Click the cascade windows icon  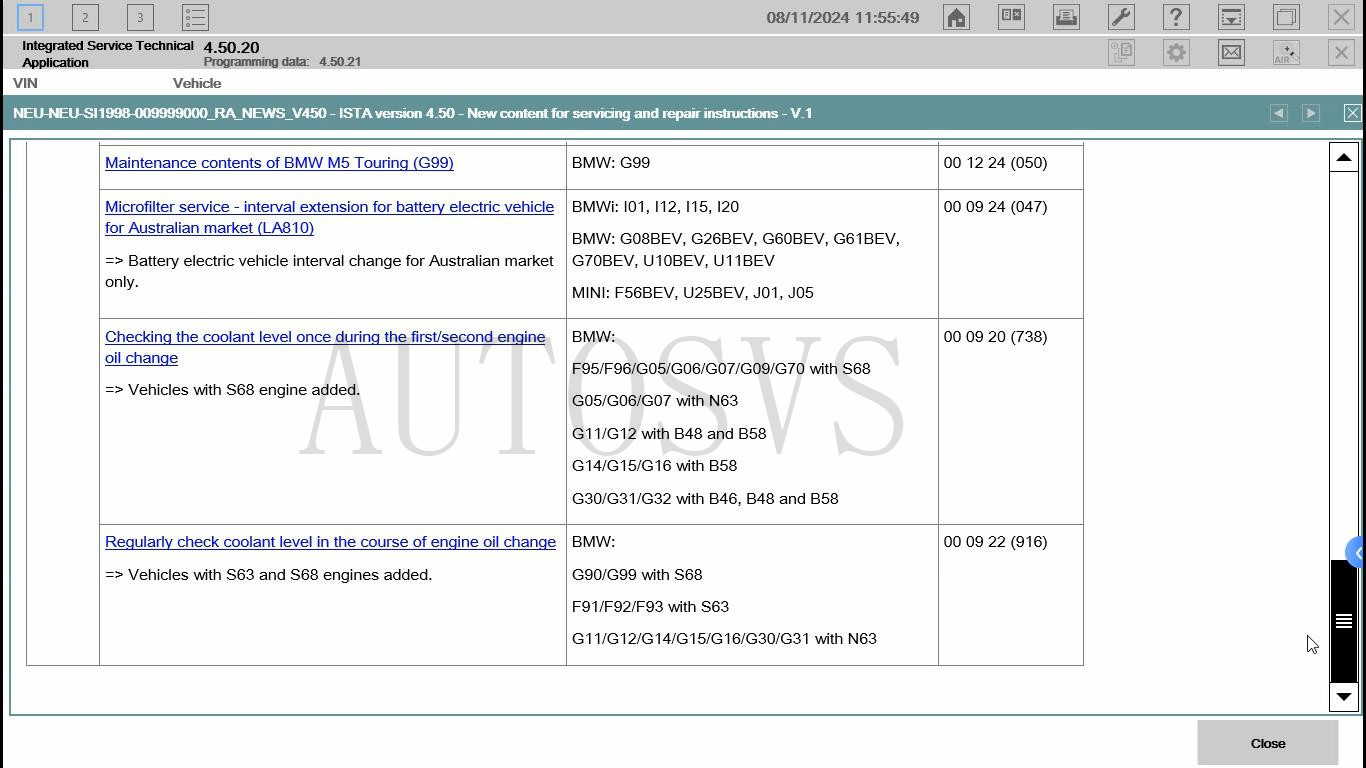pyautogui.click(x=1286, y=17)
